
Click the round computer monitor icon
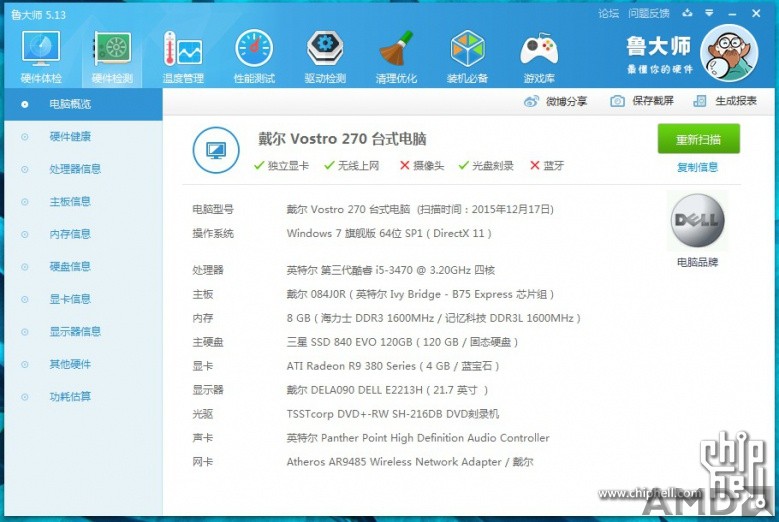coord(216,150)
